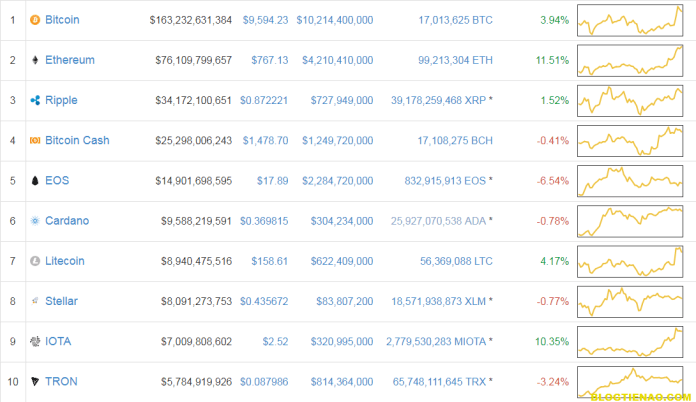Click Bitcoin price $9,594.23
The height and width of the screenshot is (402, 696).
click(x=265, y=20)
